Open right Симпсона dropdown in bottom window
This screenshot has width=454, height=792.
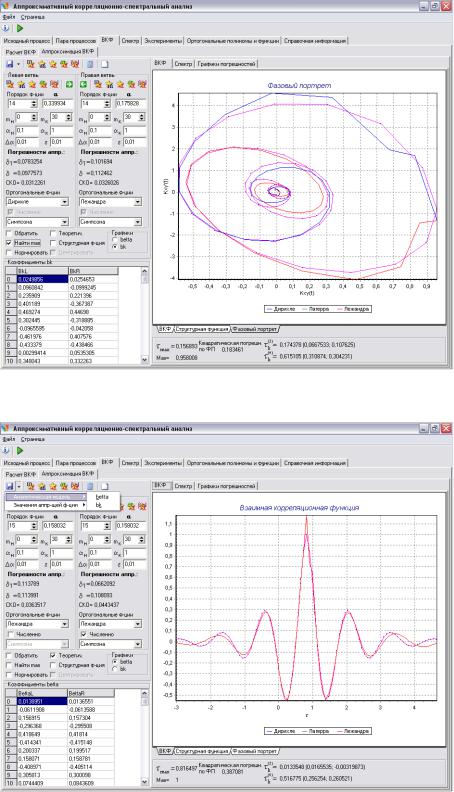coord(138,645)
